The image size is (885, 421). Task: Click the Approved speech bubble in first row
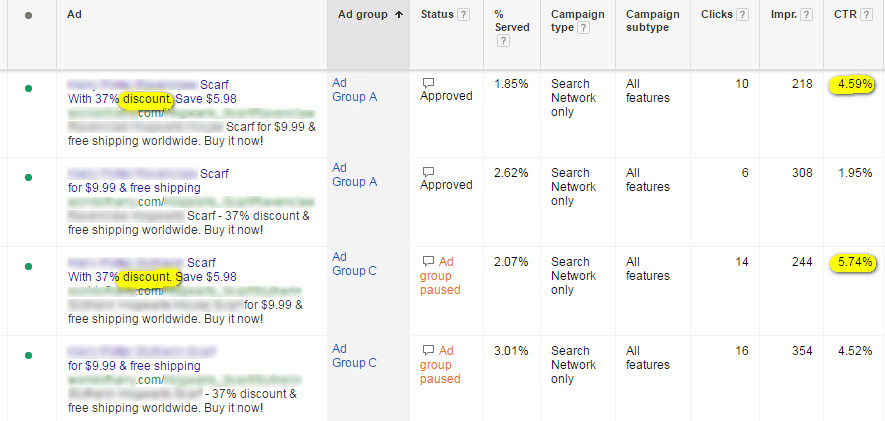pyautogui.click(x=428, y=83)
